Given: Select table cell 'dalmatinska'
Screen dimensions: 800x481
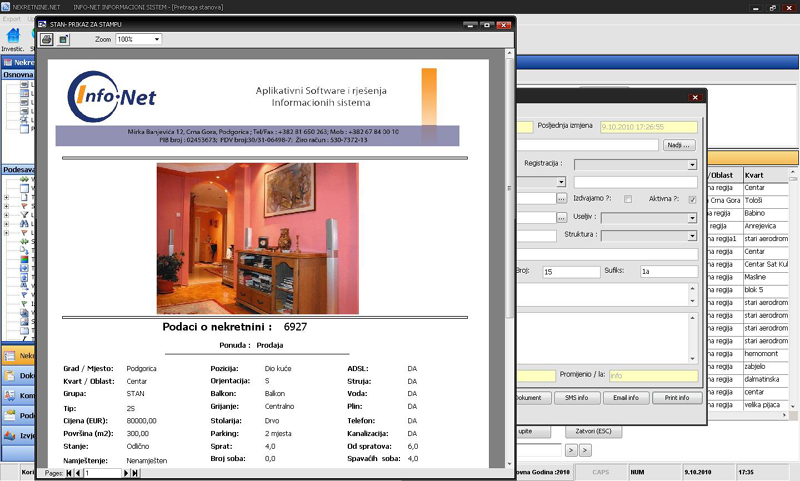Looking at the screenshot, I should [x=766, y=379].
